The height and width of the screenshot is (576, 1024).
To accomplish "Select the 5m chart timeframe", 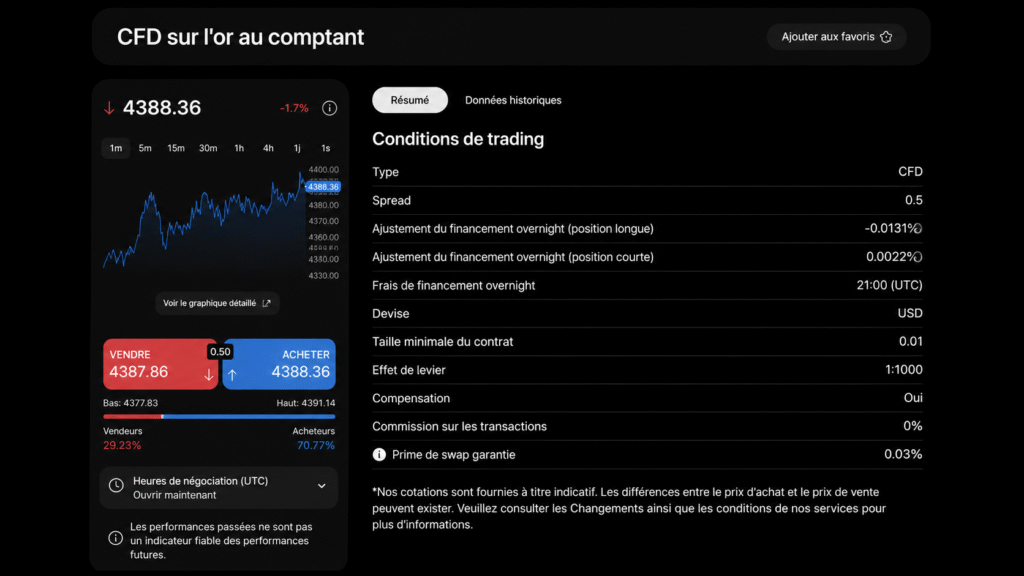I will point(145,148).
